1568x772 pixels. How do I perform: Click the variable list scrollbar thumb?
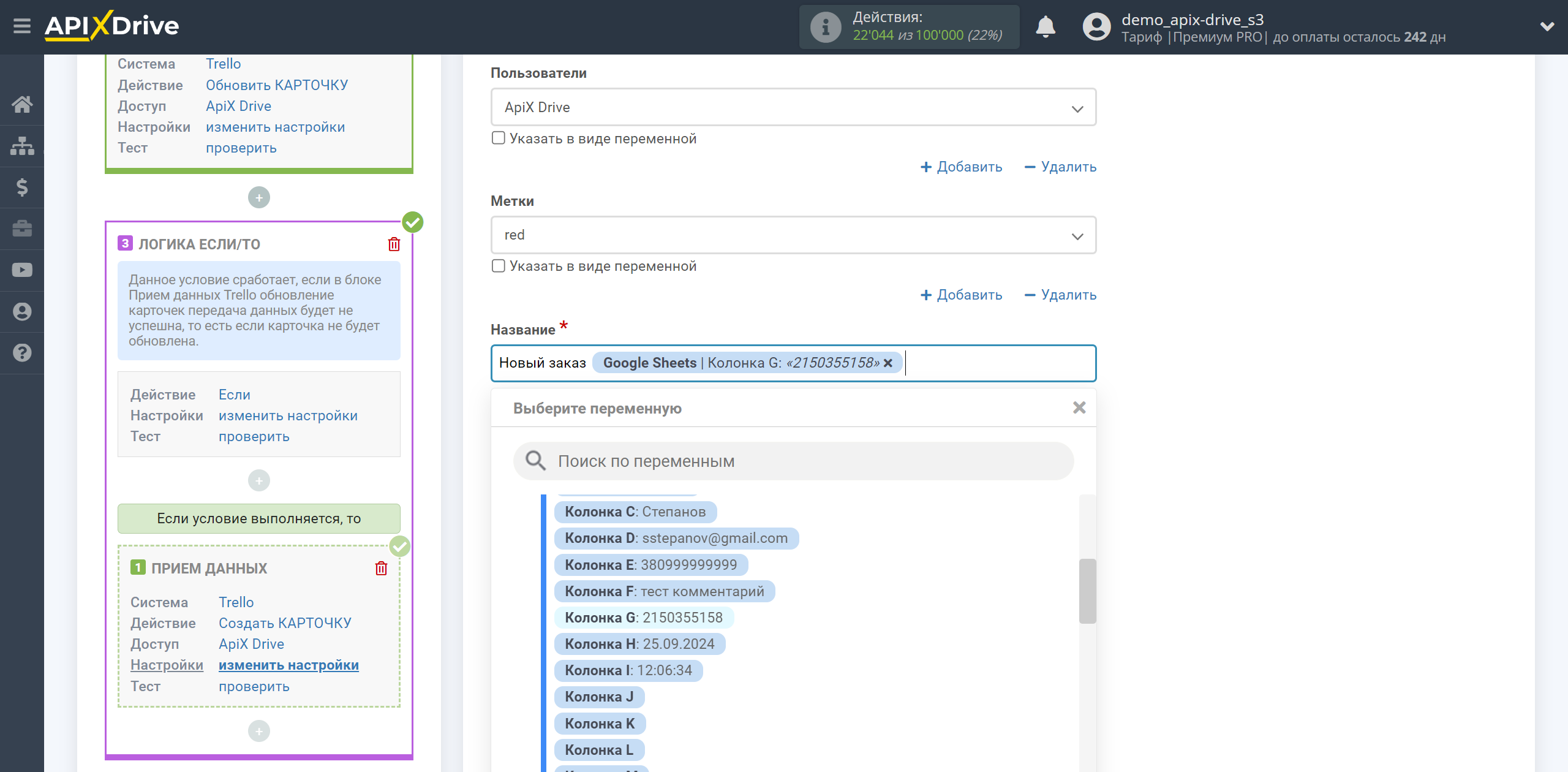tap(1087, 591)
